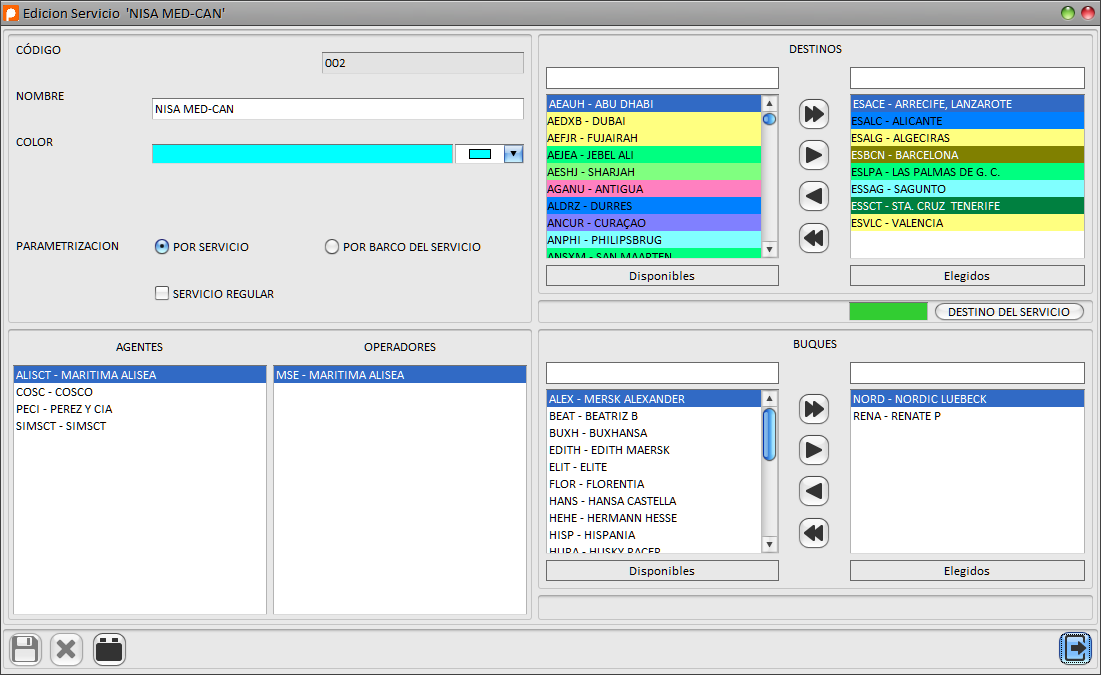
Task: Select AGANU - ANTIGUA destination
Action: pyautogui.click(x=654, y=189)
